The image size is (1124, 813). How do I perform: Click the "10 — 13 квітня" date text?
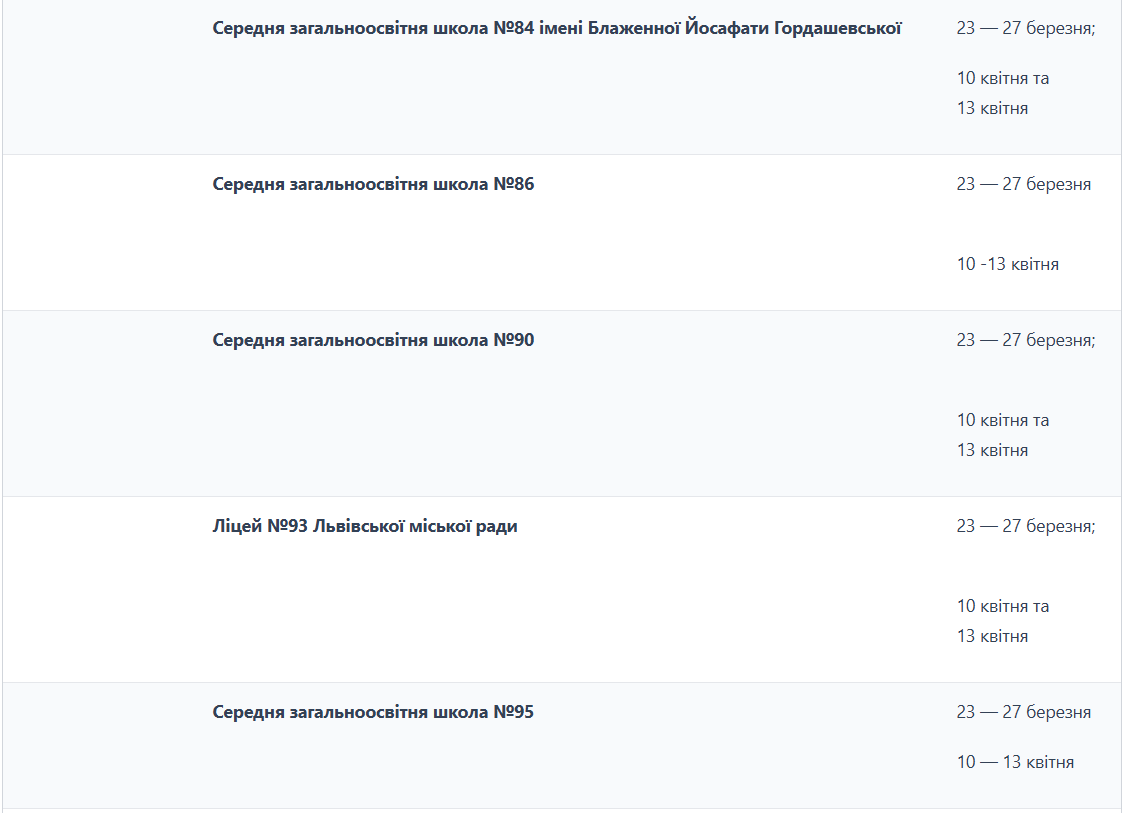[x=1015, y=762]
